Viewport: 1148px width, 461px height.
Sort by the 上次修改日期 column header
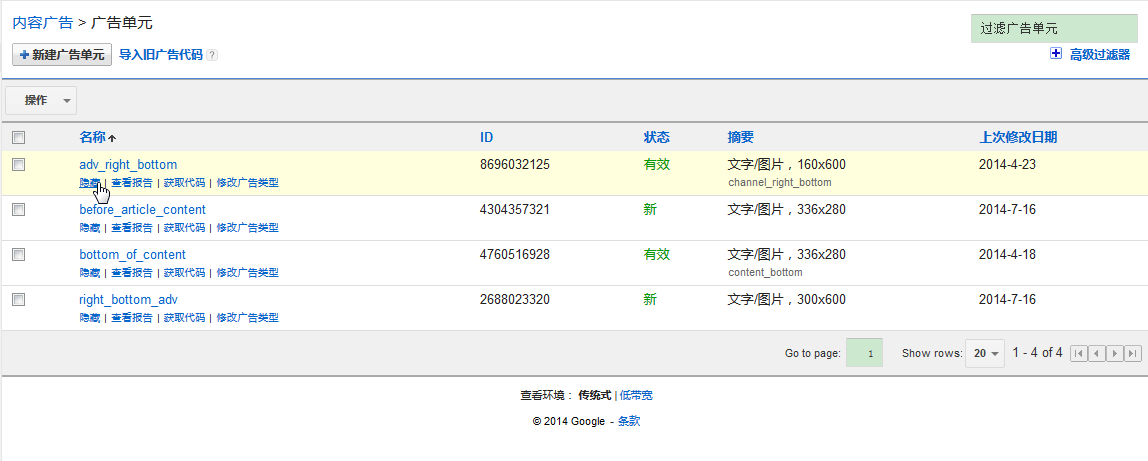1017,137
